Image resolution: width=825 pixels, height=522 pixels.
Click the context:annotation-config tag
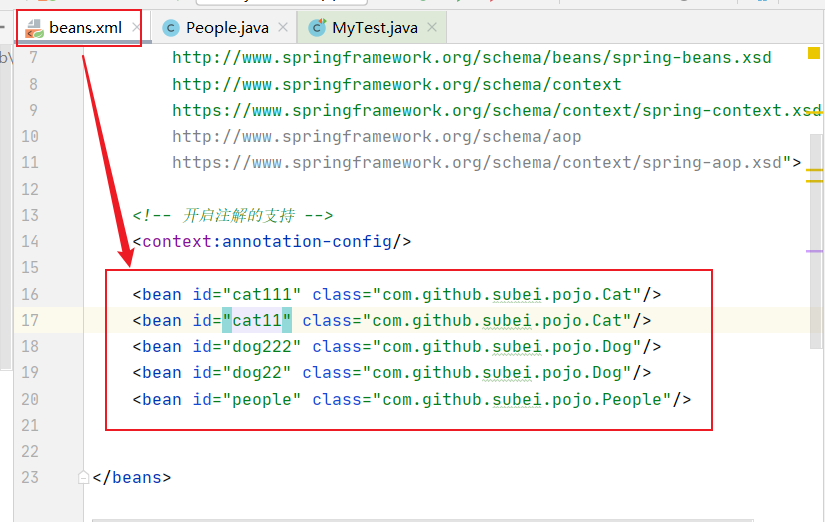coord(272,241)
